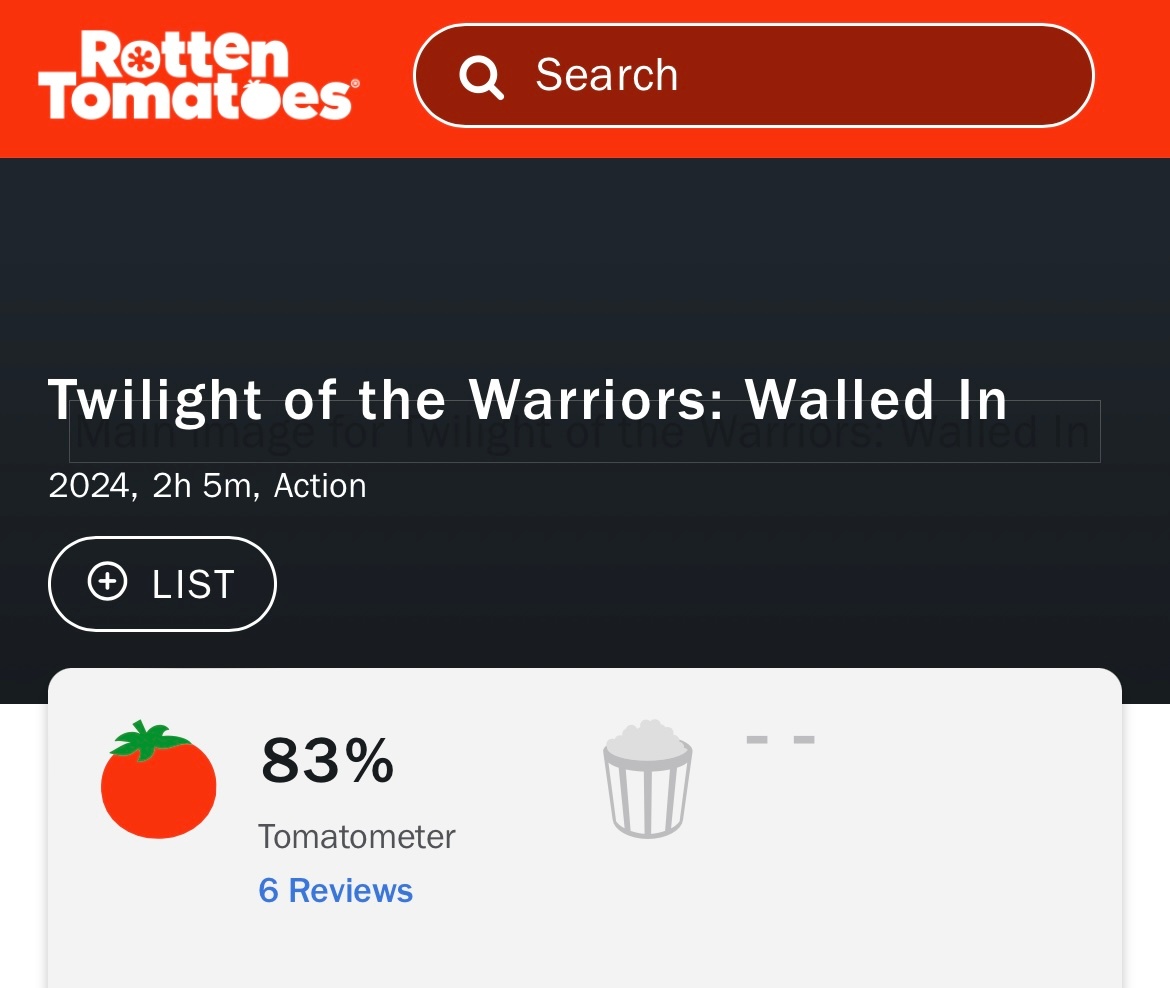Viewport: 1170px width, 988px height.
Task: Click the gray popcorn bucket icon
Action: pyautogui.click(x=648, y=779)
